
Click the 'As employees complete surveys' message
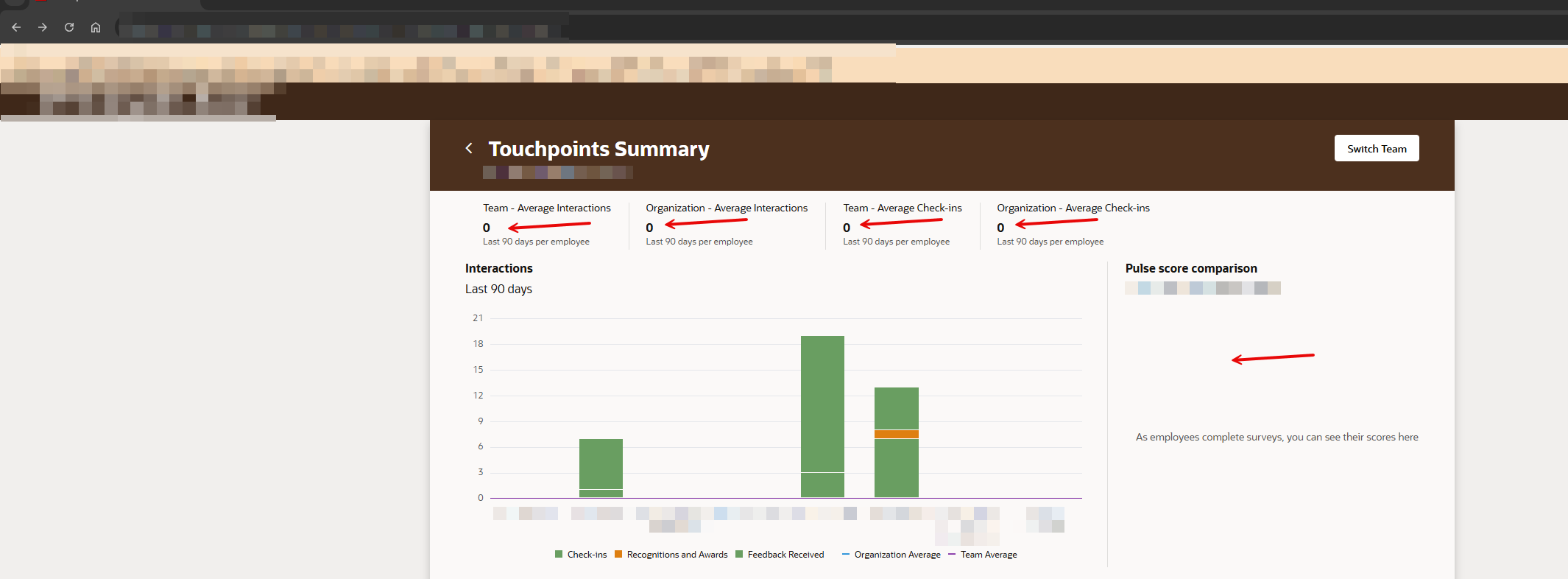tap(1277, 437)
